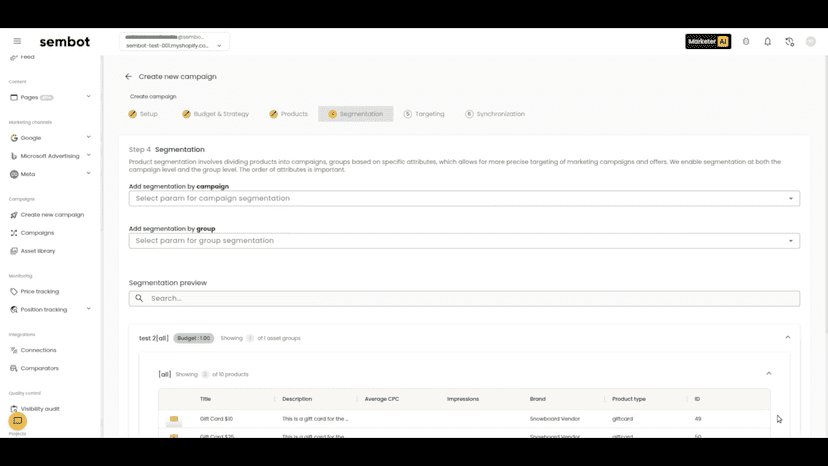Open Campaigns in the sidebar
Viewport: 828px width, 466px height.
37,232
